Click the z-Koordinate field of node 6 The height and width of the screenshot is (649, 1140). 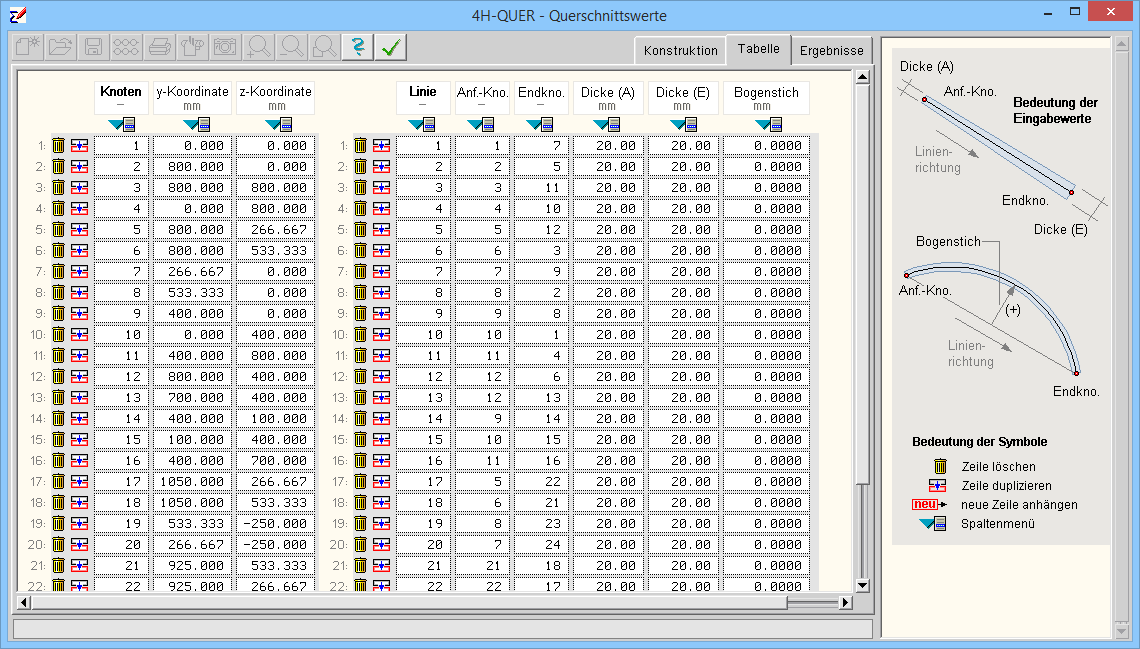pyautogui.click(x=276, y=251)
